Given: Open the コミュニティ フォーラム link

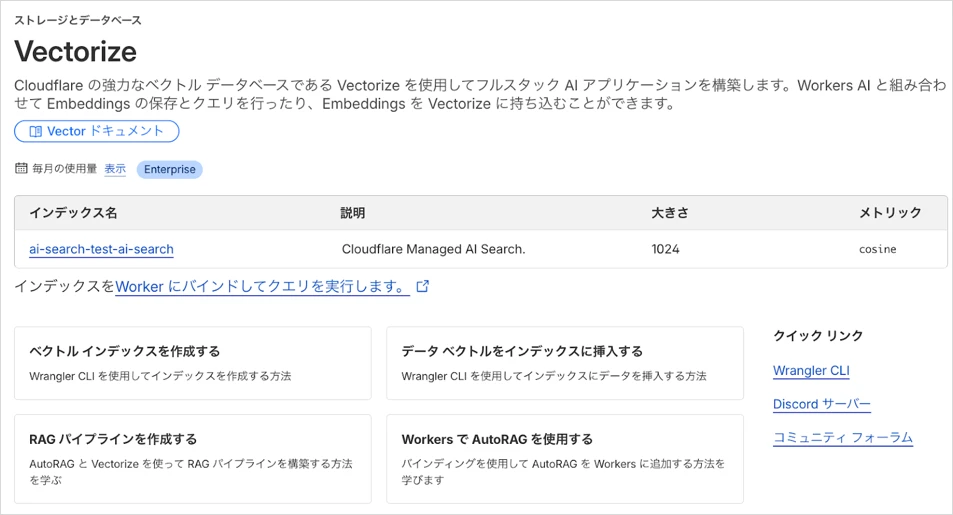Looking at the screenshot, I should tap(842, 437).
